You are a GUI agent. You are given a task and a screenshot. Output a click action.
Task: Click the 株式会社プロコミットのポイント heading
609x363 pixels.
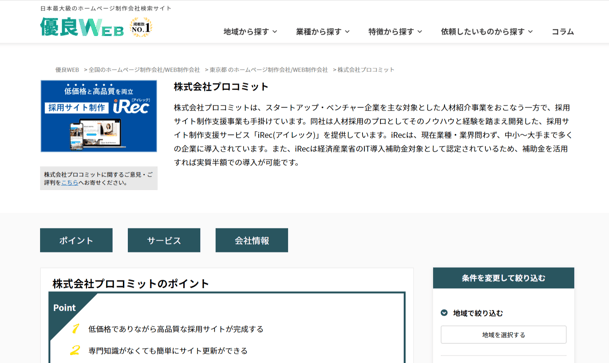point(131,284)
